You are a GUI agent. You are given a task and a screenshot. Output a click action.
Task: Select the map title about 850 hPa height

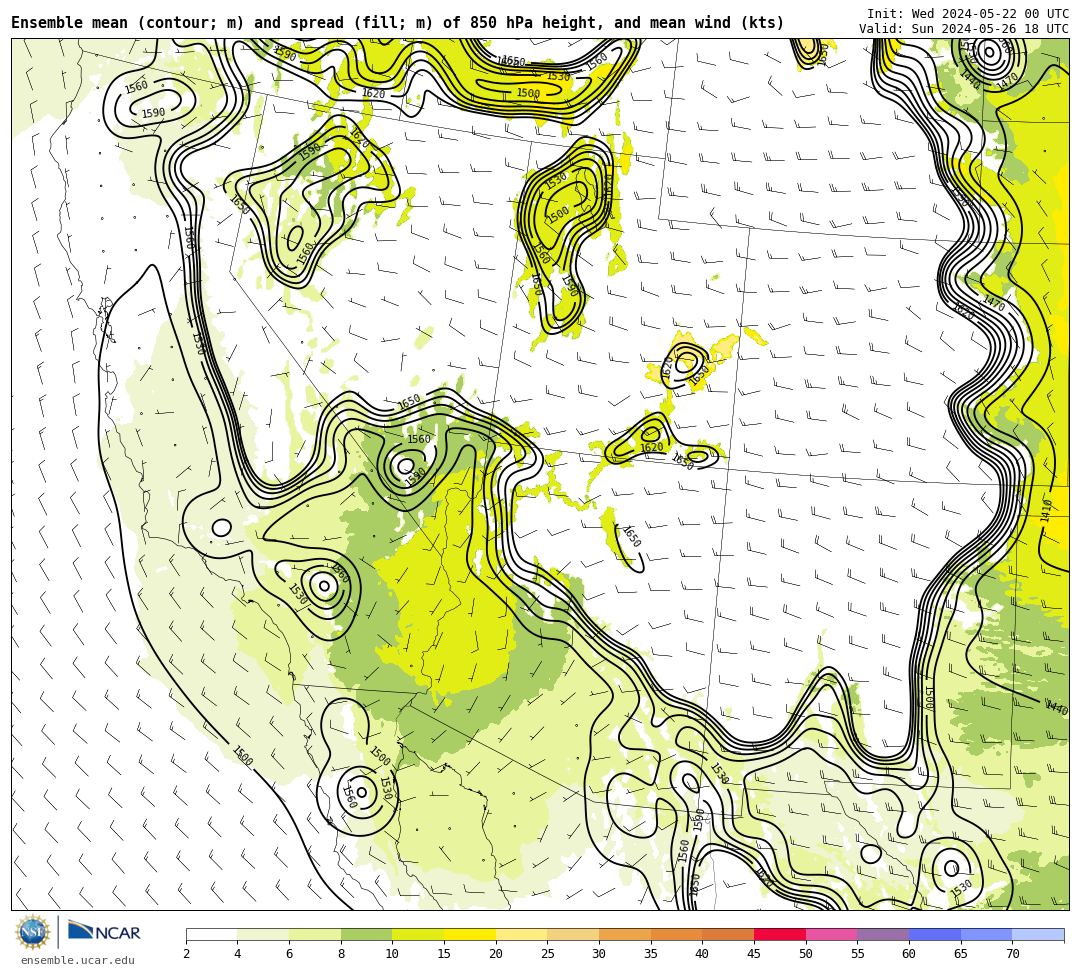coord(397,23)
